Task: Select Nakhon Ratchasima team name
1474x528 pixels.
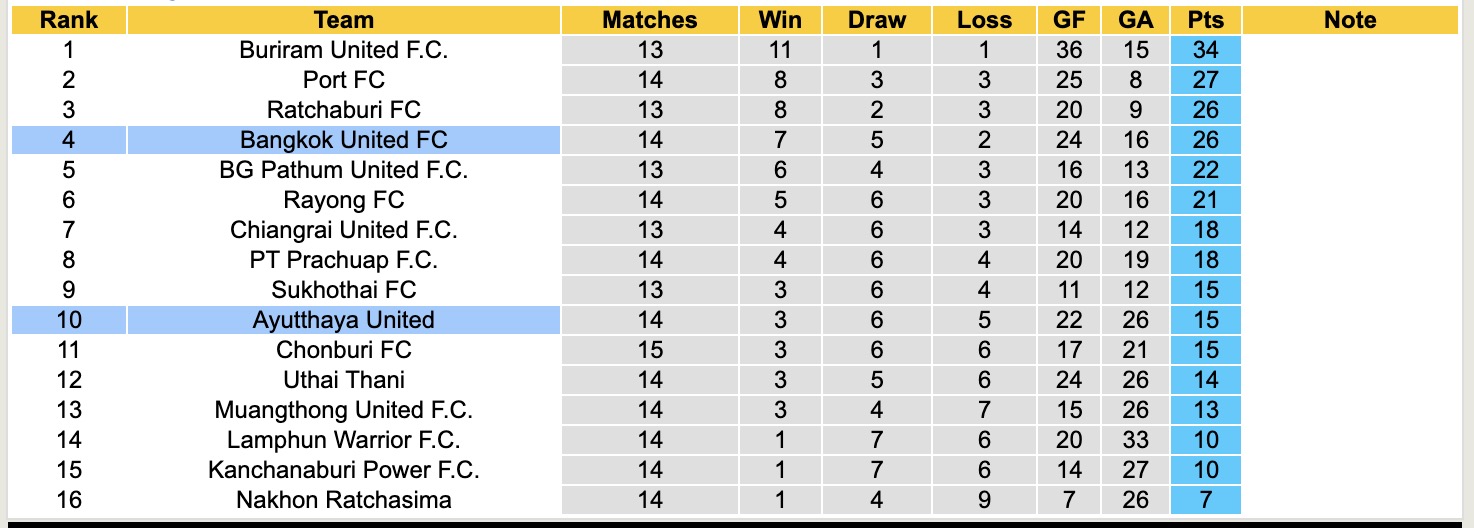Action: coord(343,500)
